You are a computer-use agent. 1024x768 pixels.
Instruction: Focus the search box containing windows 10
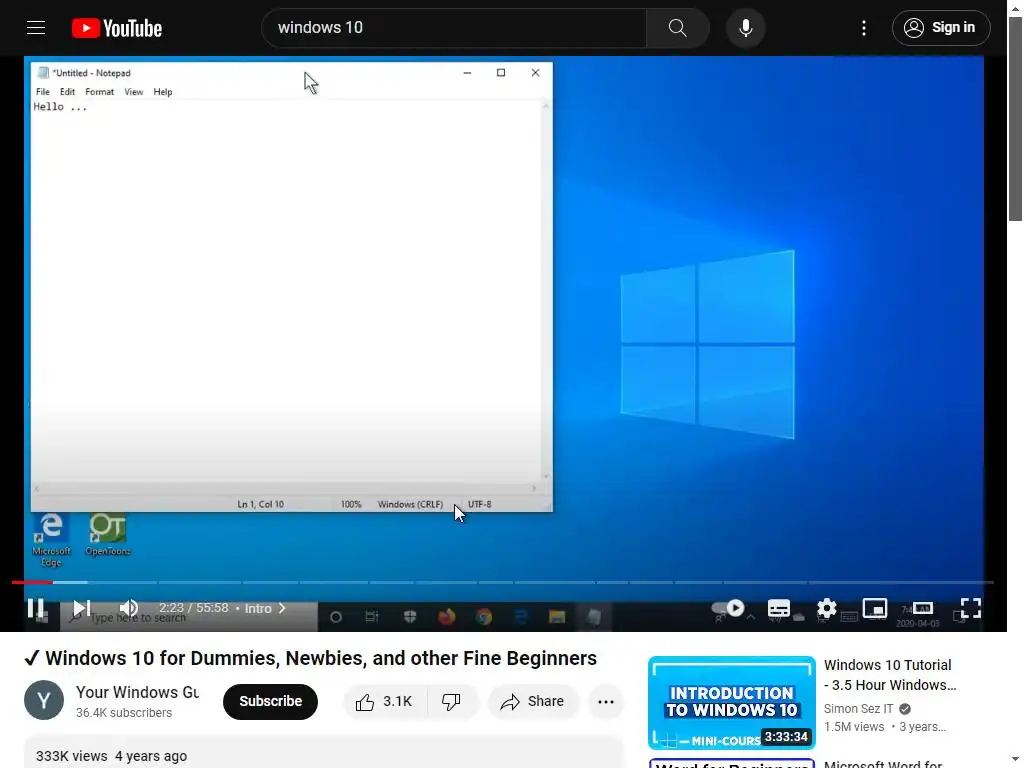pyautogui.click(x=454, y=27)
